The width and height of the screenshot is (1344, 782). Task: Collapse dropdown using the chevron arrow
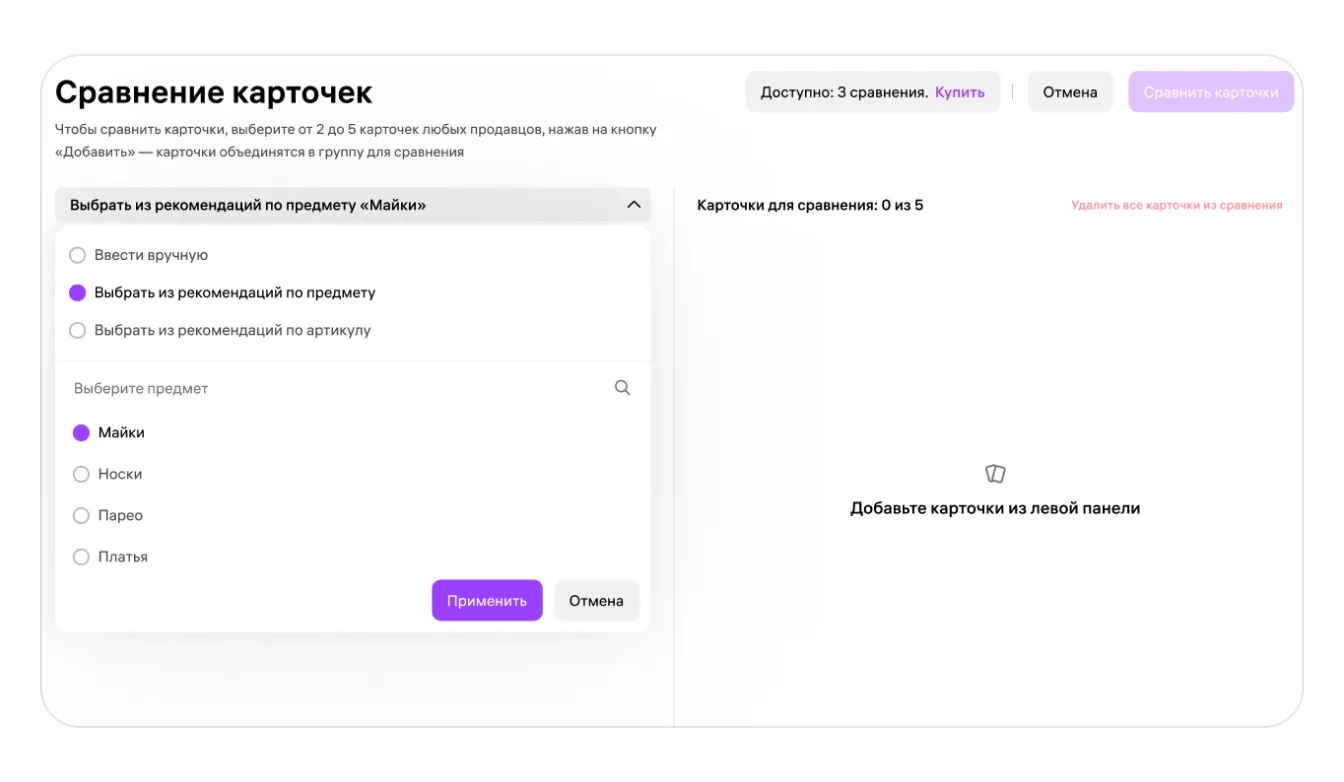[x=633, y=205]
